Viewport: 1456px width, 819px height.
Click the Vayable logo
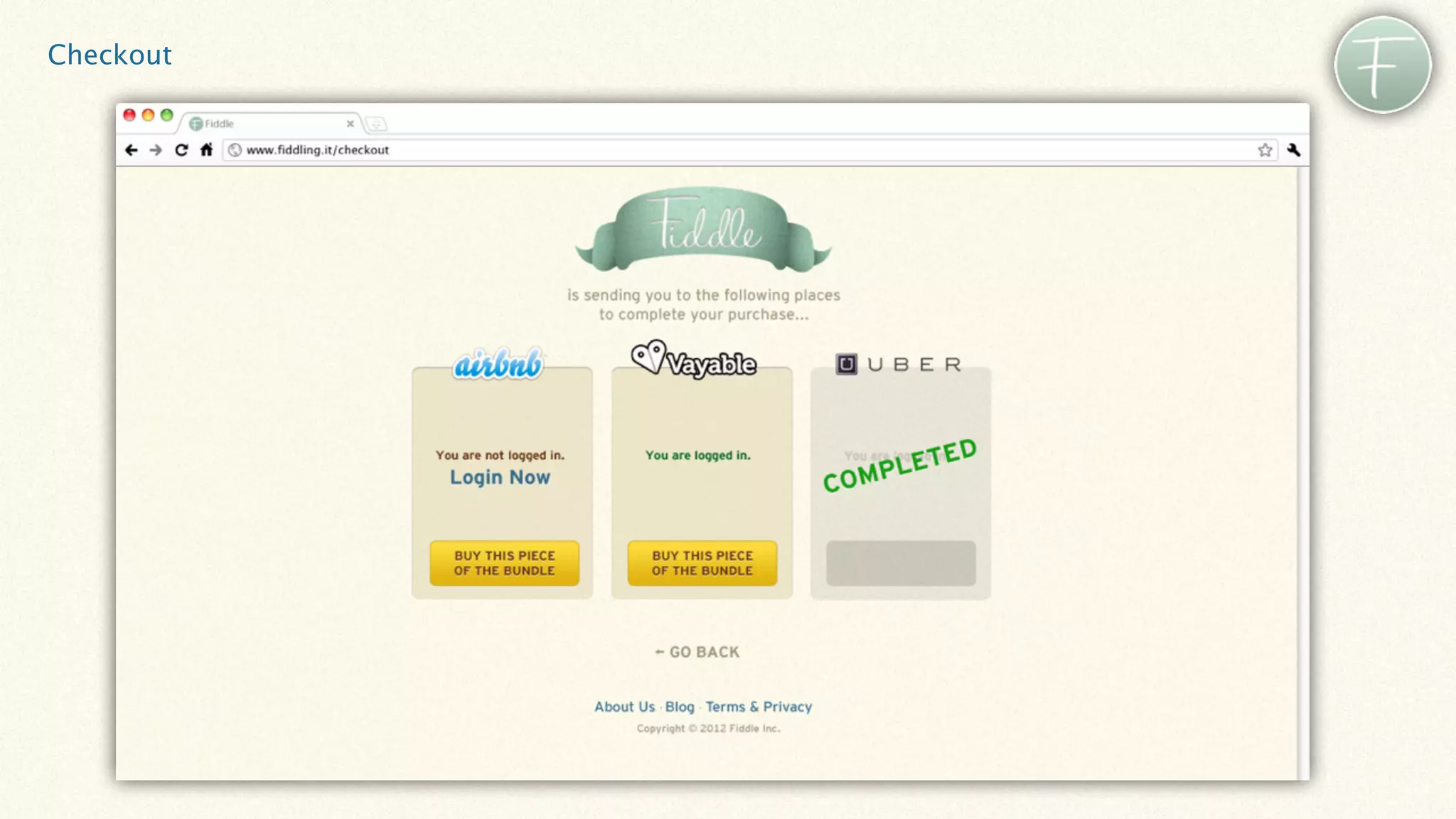pos(694,360)
